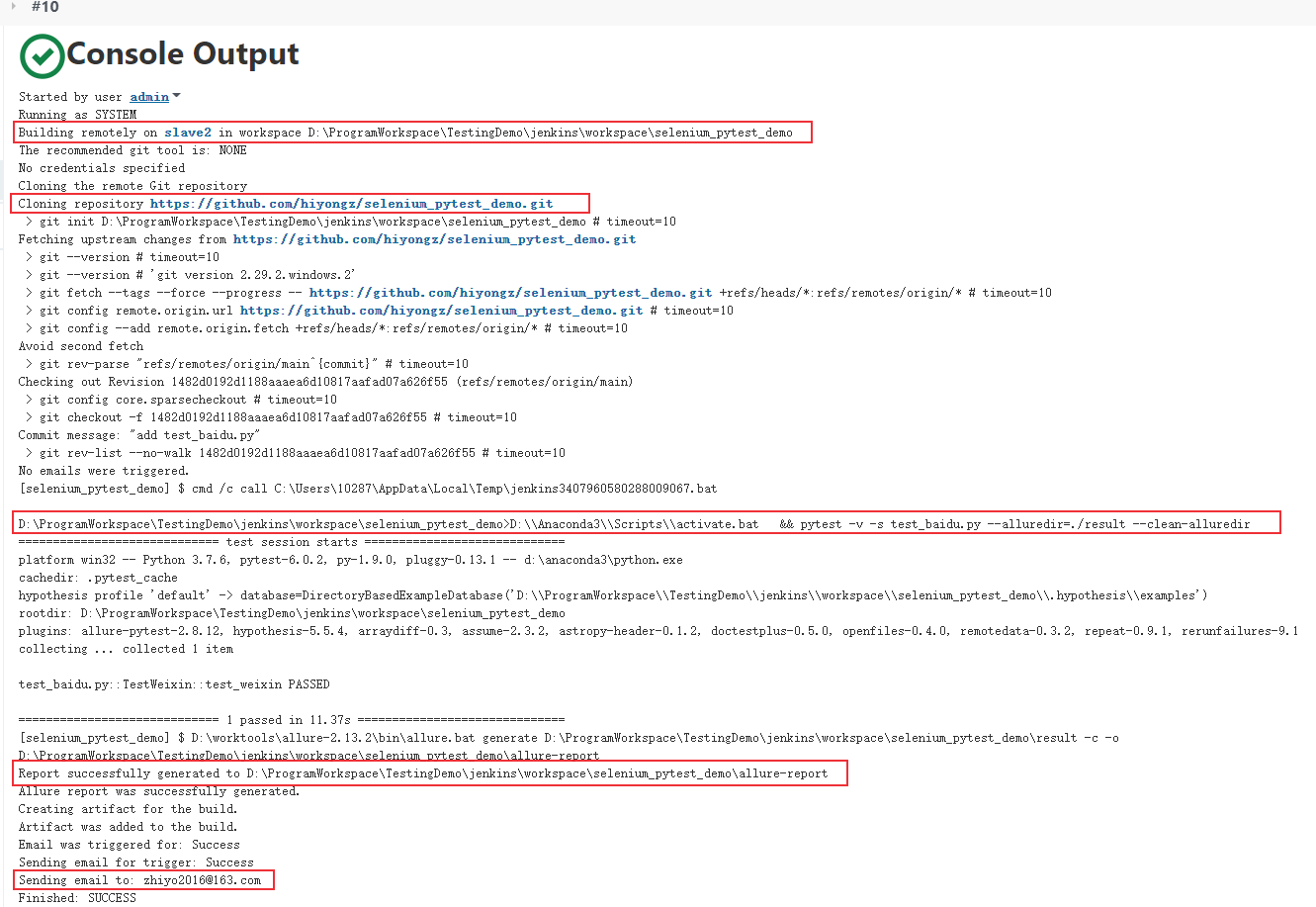The image size is (1316, 907).
Task: Click the 'Commit message: add test_baidu.py' line
Action: tap(139, 435)
